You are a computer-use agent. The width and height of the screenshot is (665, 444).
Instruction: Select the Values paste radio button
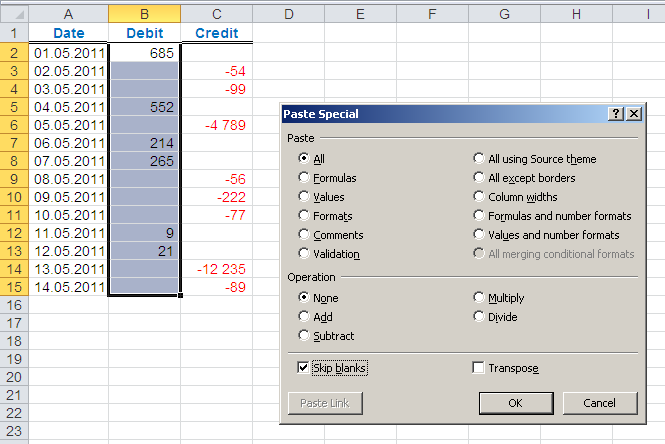(x=304, y=197)
